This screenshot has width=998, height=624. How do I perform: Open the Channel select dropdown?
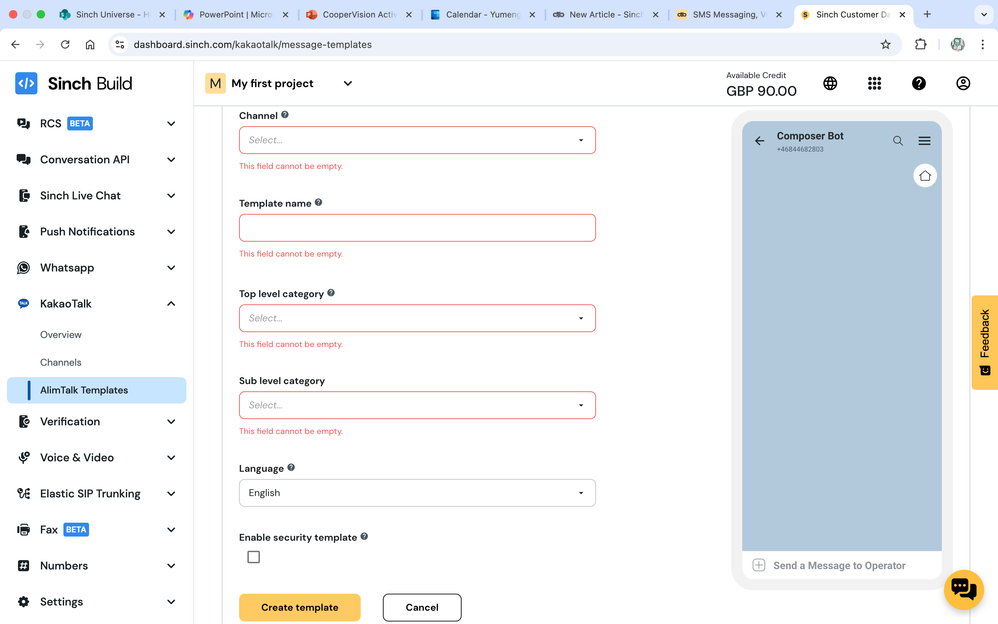[x=418, y=140]
